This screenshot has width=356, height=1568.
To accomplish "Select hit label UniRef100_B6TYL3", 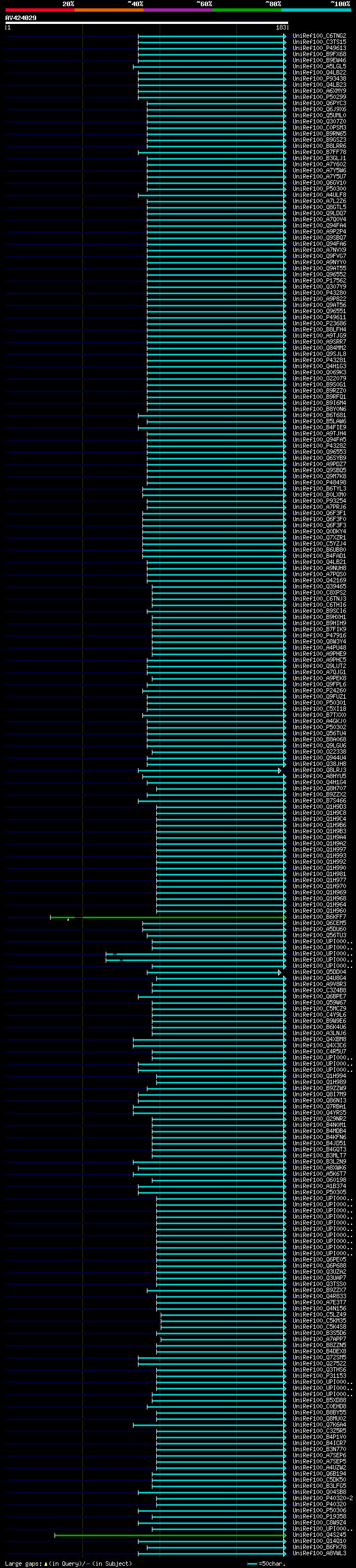I will pos(319,488).
